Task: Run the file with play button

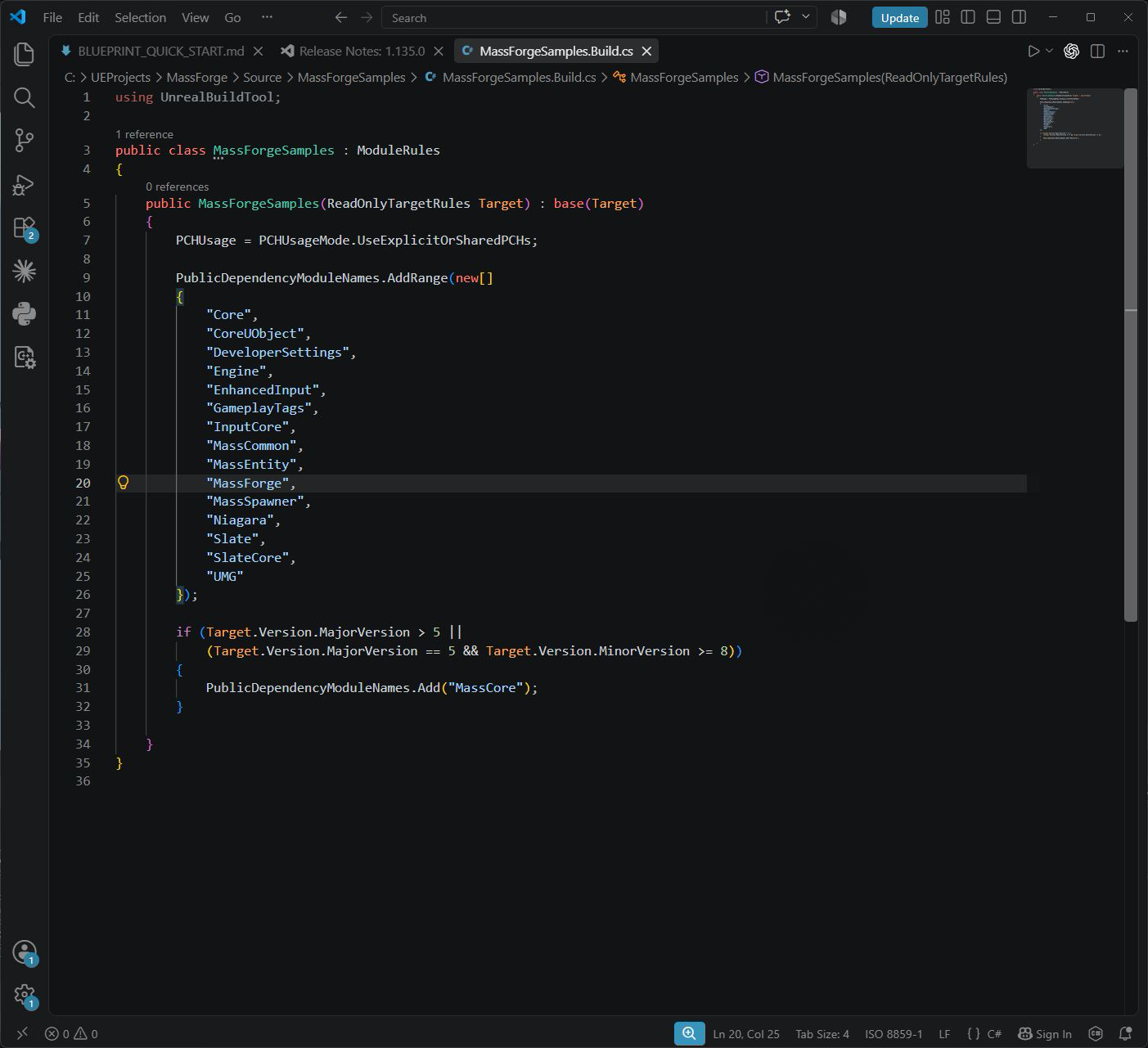Action: [x=1033, y=51]
